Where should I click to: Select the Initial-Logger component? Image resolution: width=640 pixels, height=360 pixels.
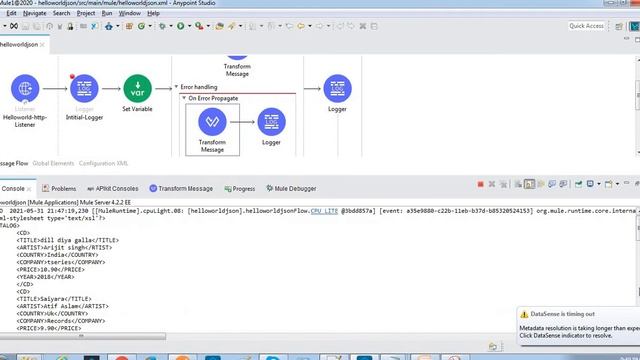84,89
